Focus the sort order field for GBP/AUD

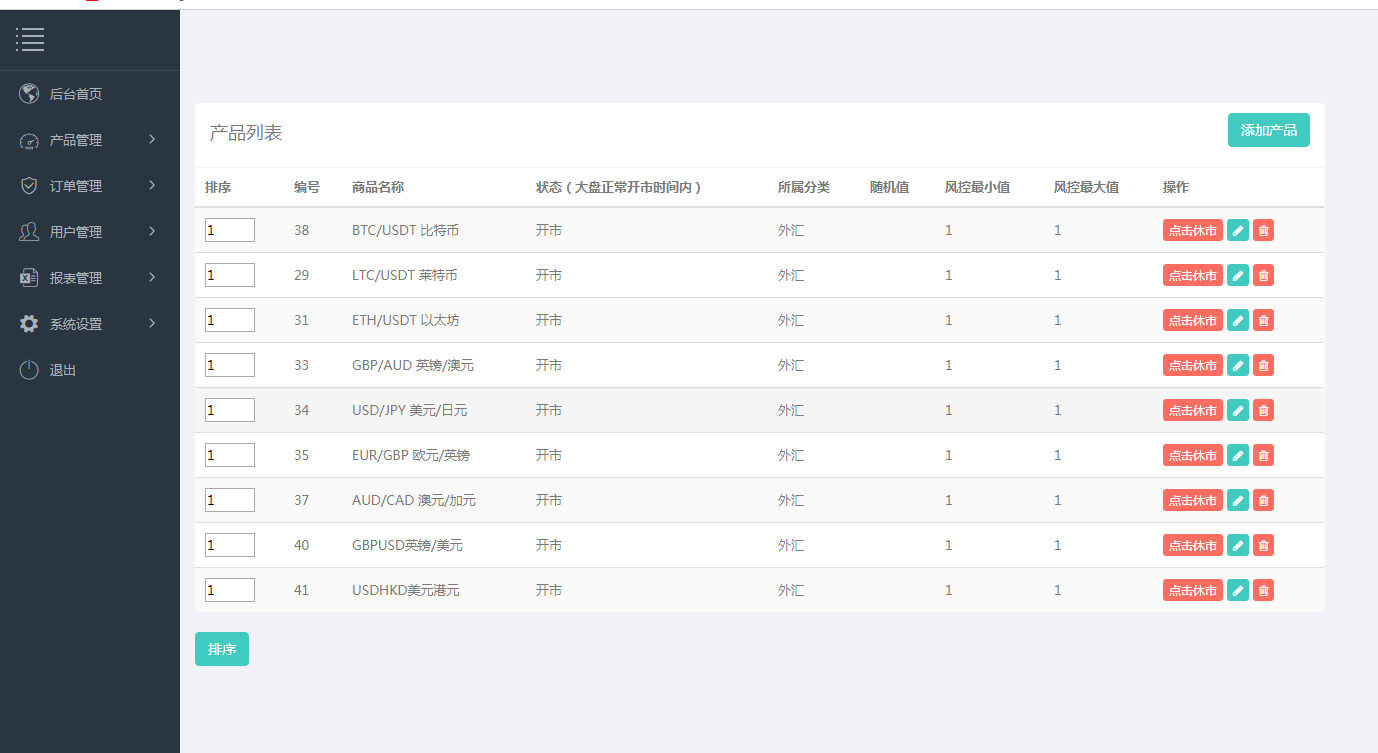coord(230,365)
